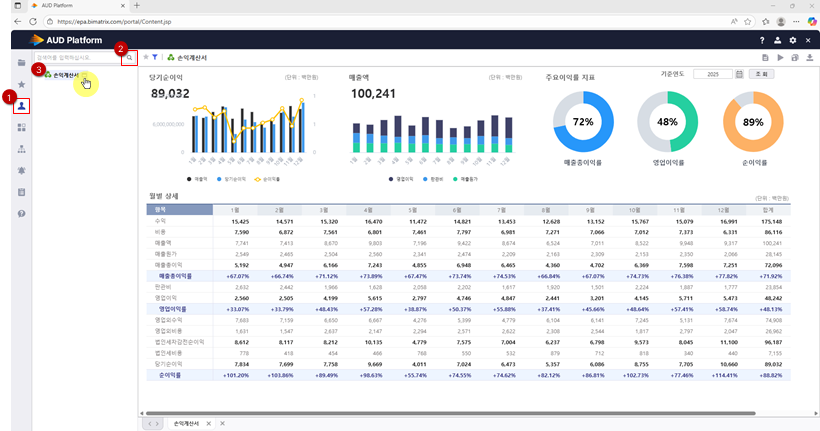Click the filter funnel icon
This screenshot has width=820, height=431.
pyautogui.click(x=155, y=58)
